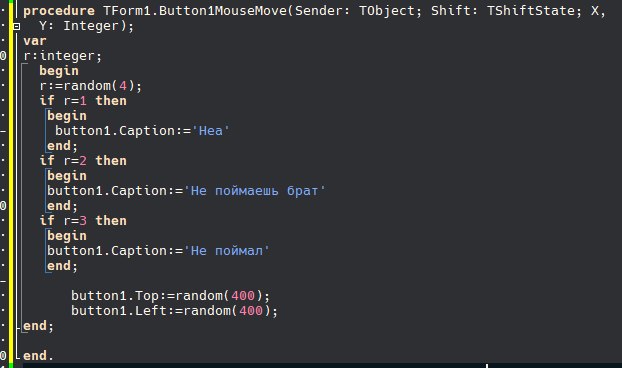Click the 'TShiftState' type name
This screenshot has height=368, width=622.
coord(531,11)
